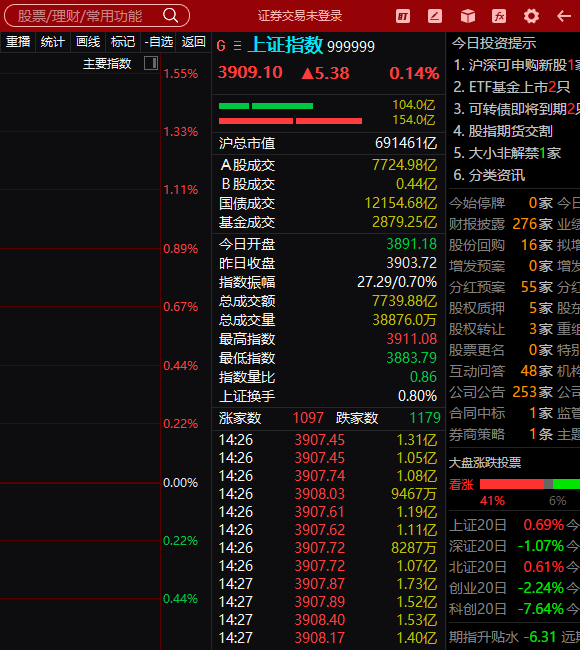Click the 重播 tab

pyautogui.click(x=18, y=42)
